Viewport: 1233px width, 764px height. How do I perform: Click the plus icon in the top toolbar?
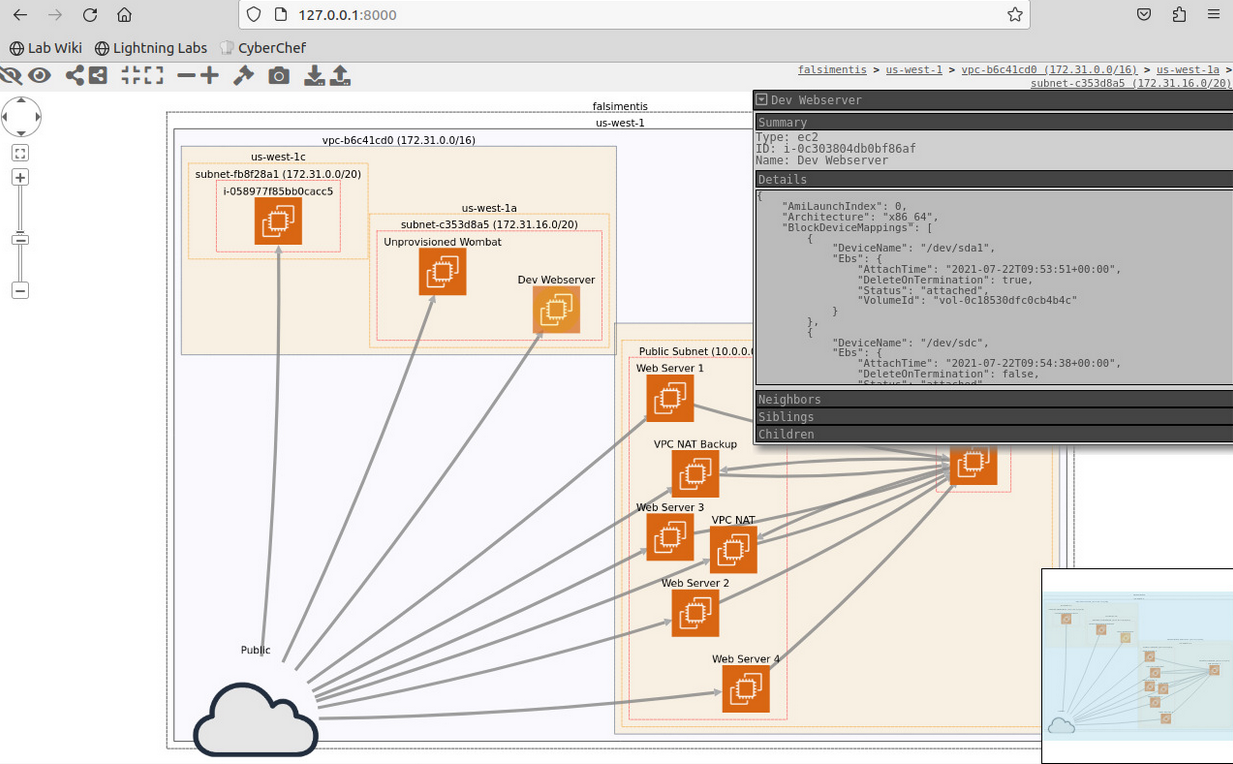point(209,76)
